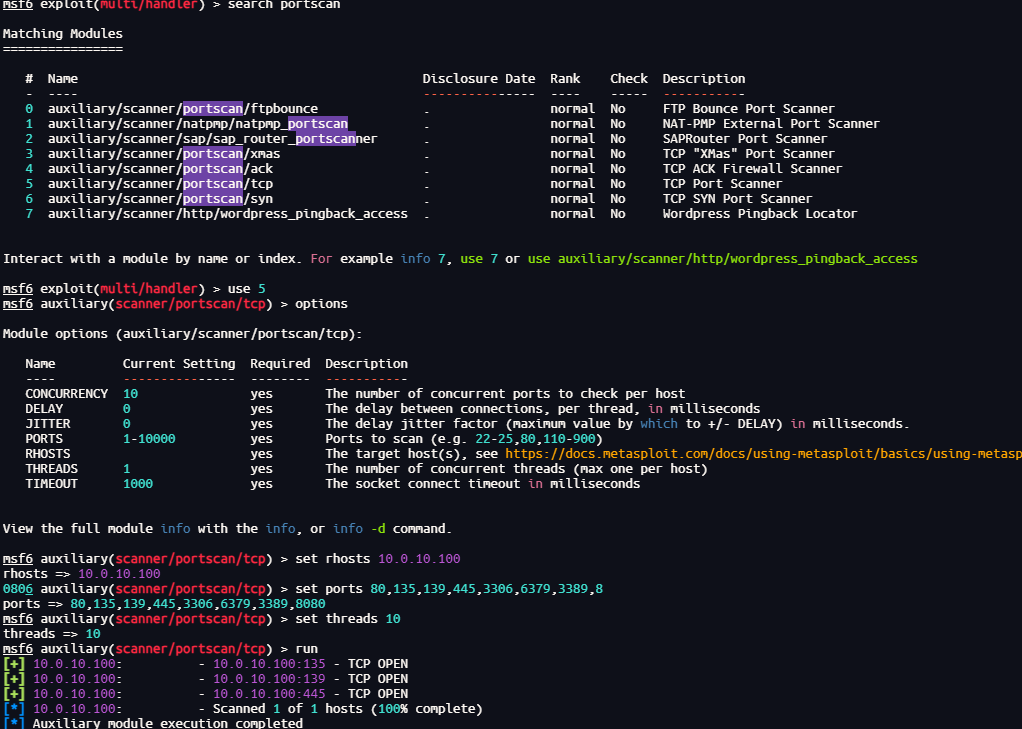Click the [*] marker beside Auxiliary module execution completed
This screenshot has width=1022, height=729.
pos(14,723)
